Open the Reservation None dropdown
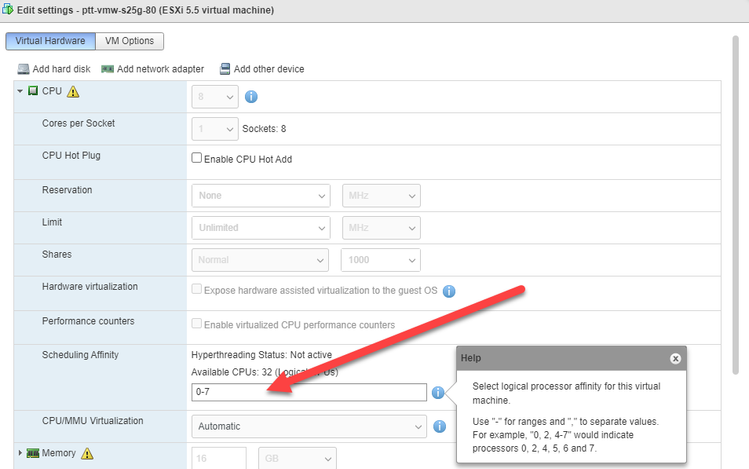 261,196
